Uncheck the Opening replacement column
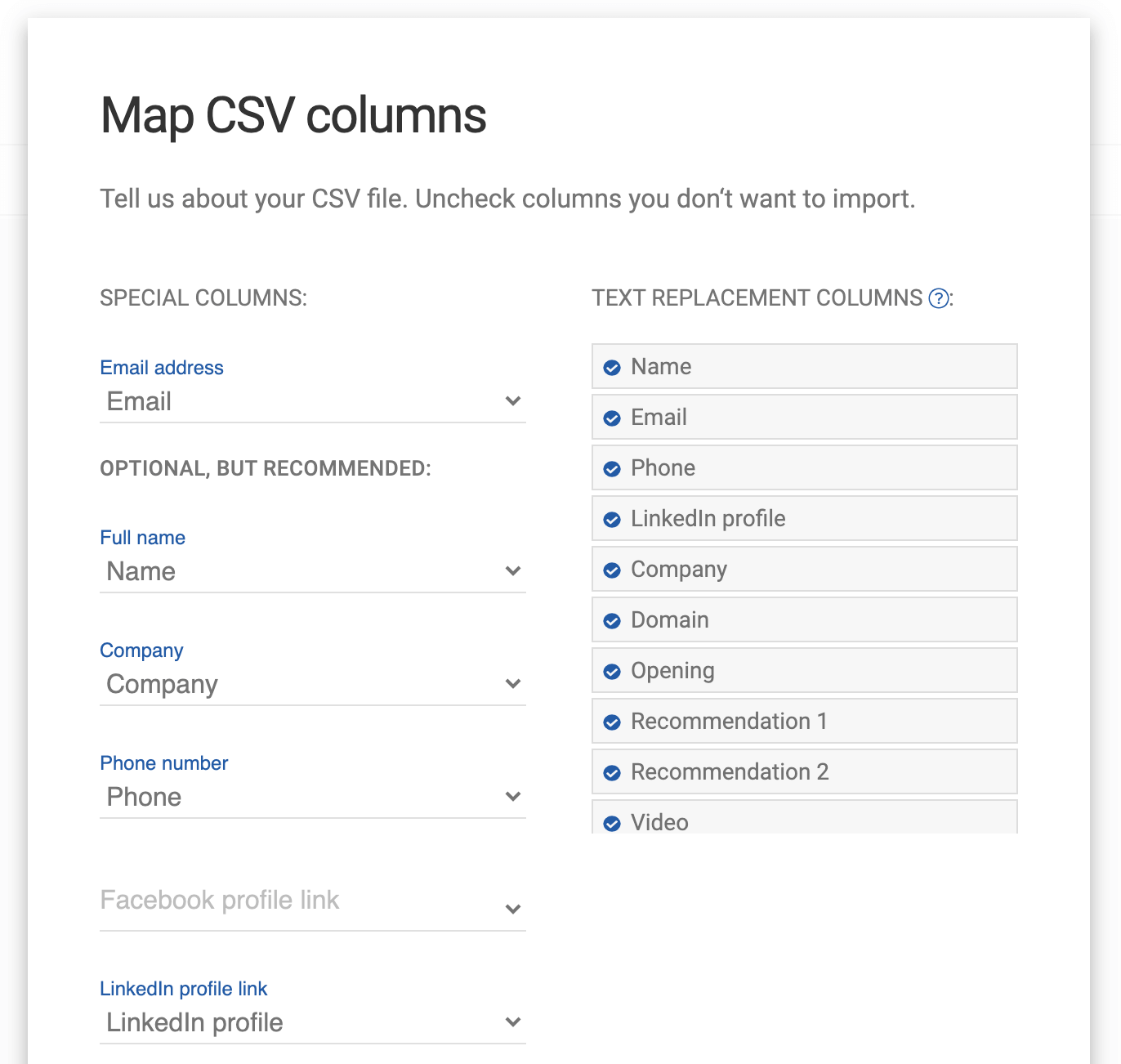This screenshot has width=1121, height=1064. point(612,672)
